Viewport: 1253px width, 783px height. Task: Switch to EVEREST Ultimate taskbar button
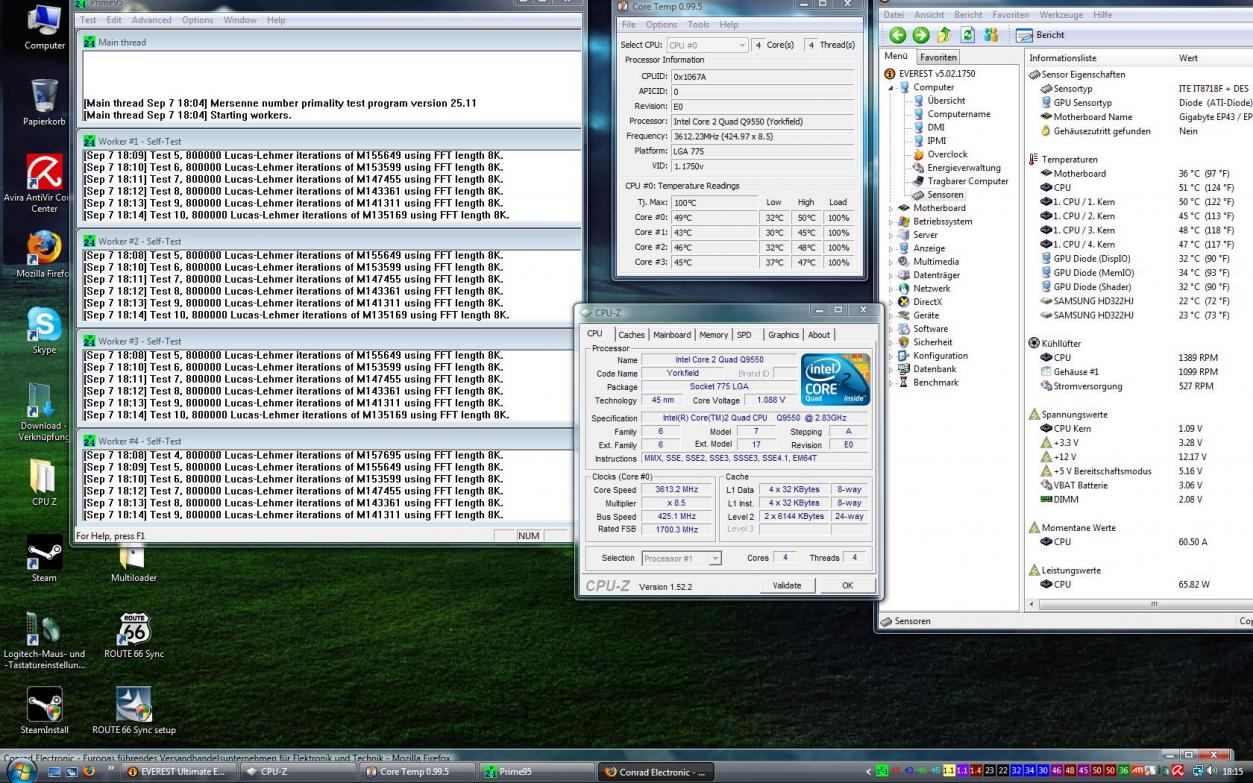point(178,772)
